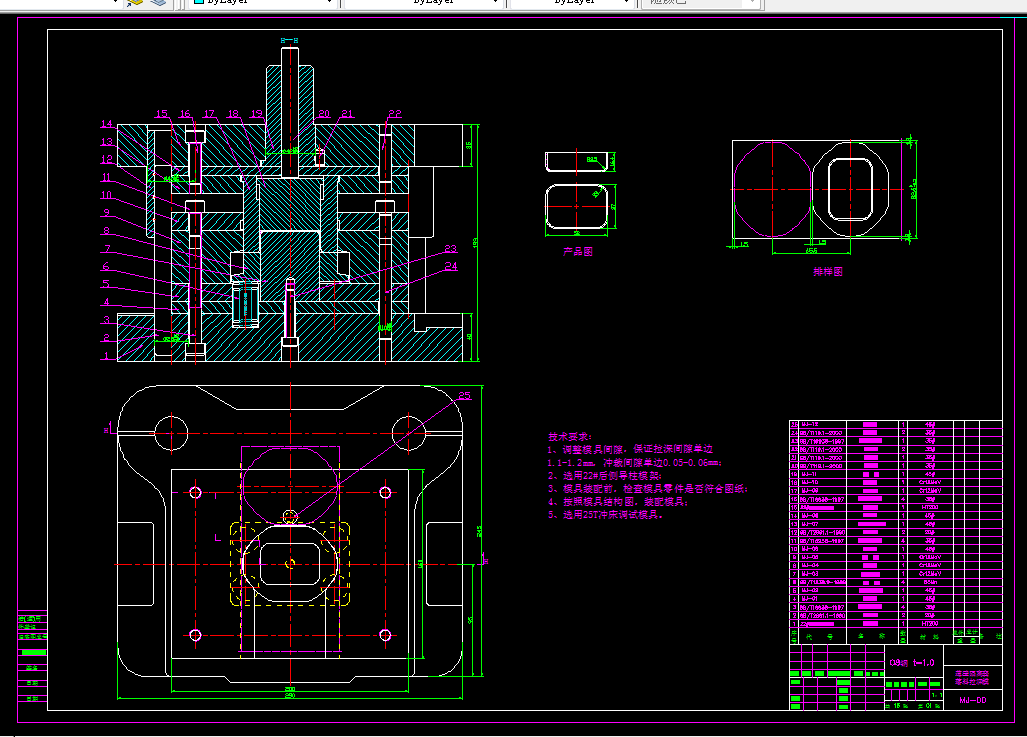This screenshot has height=737, width=1027.
Task: Select part balloon number 23
Action: tap(451, 248)
